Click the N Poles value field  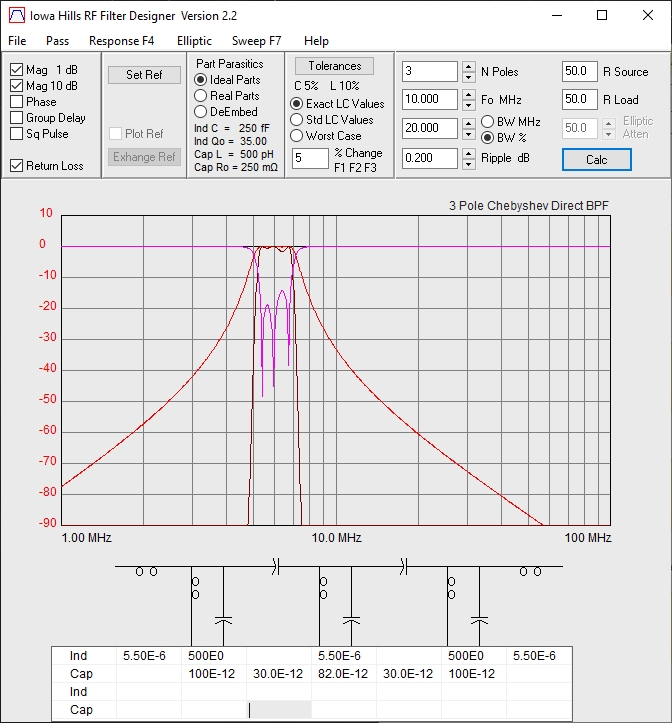pyautogui.click(x=429, y=71)
